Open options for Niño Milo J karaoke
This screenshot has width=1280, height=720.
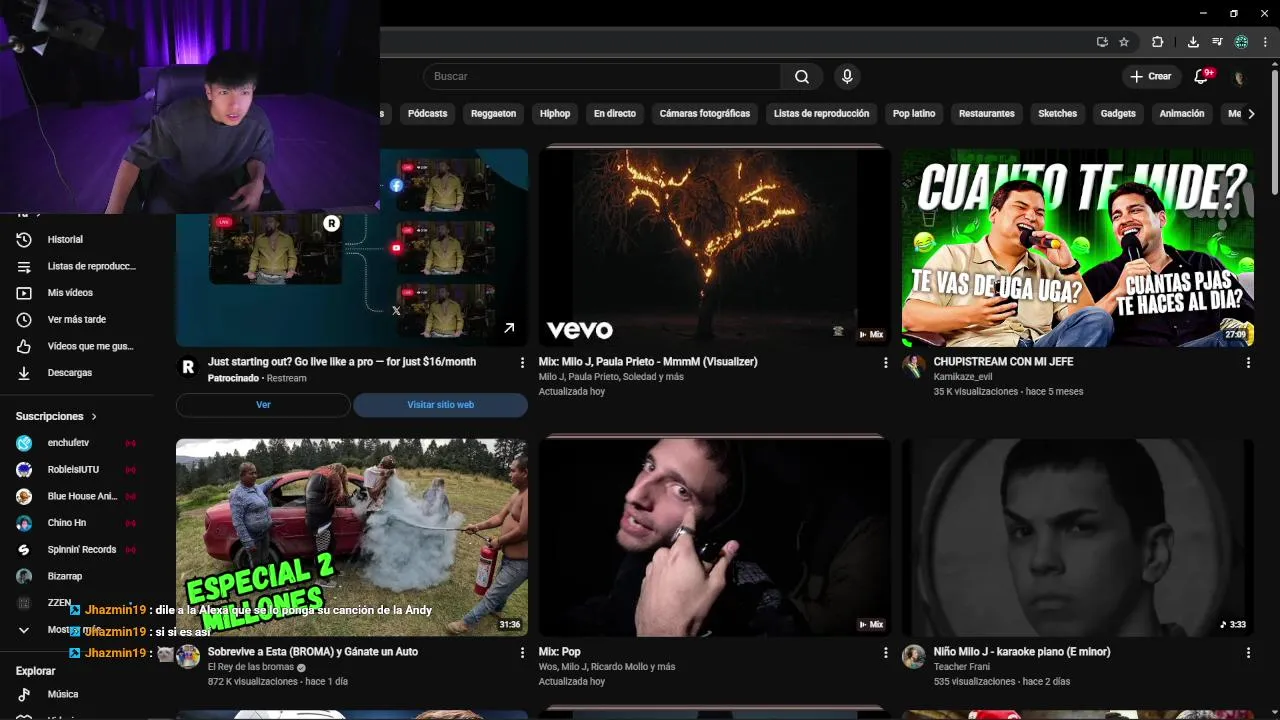[1248, 653]
